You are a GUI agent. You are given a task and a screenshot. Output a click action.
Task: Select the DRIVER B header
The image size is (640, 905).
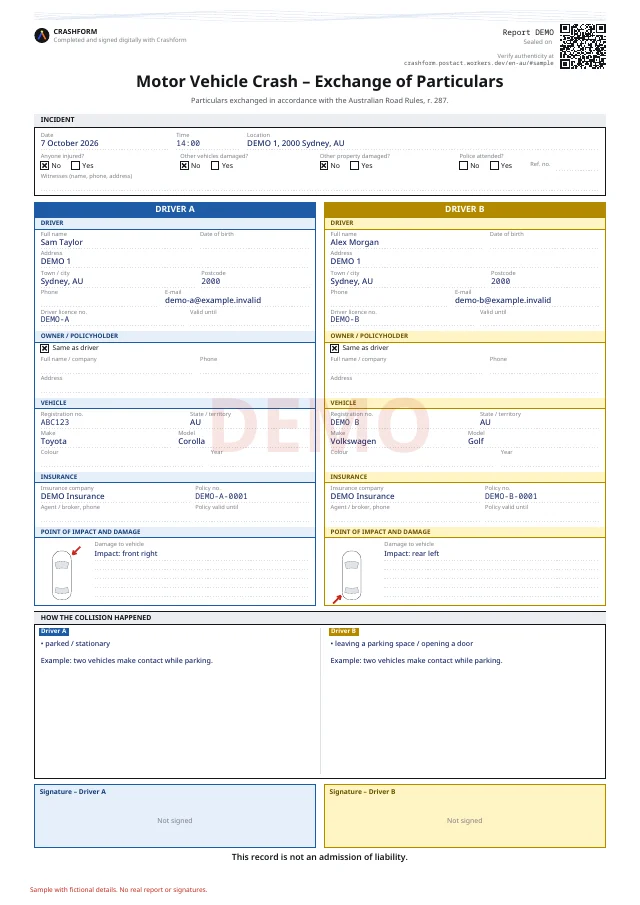[465, 209]
